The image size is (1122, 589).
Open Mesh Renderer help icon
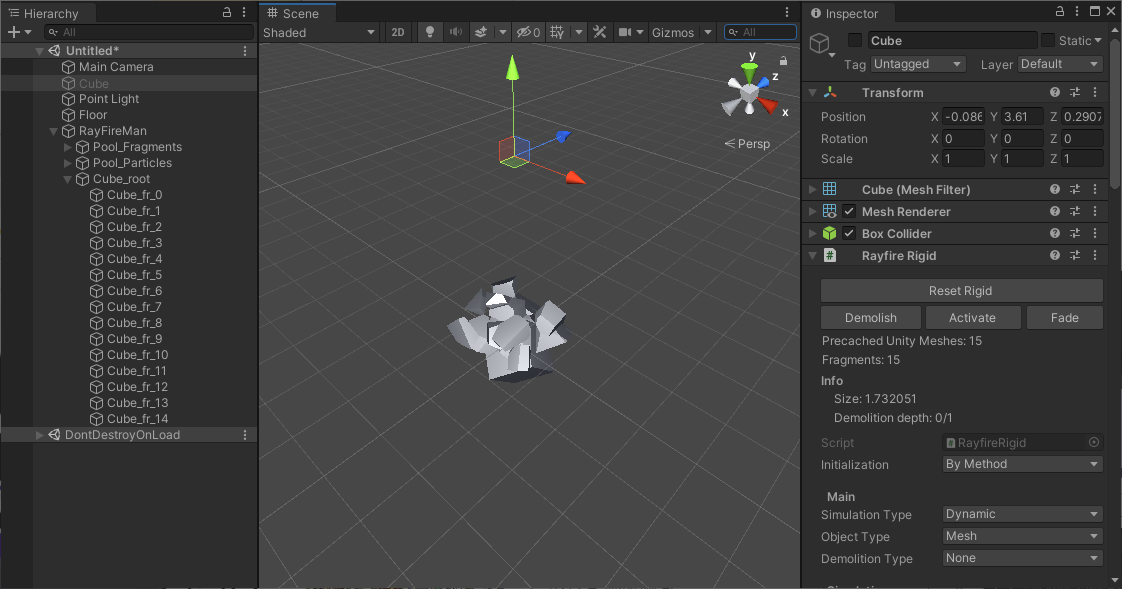click(x=1055, y=211)
